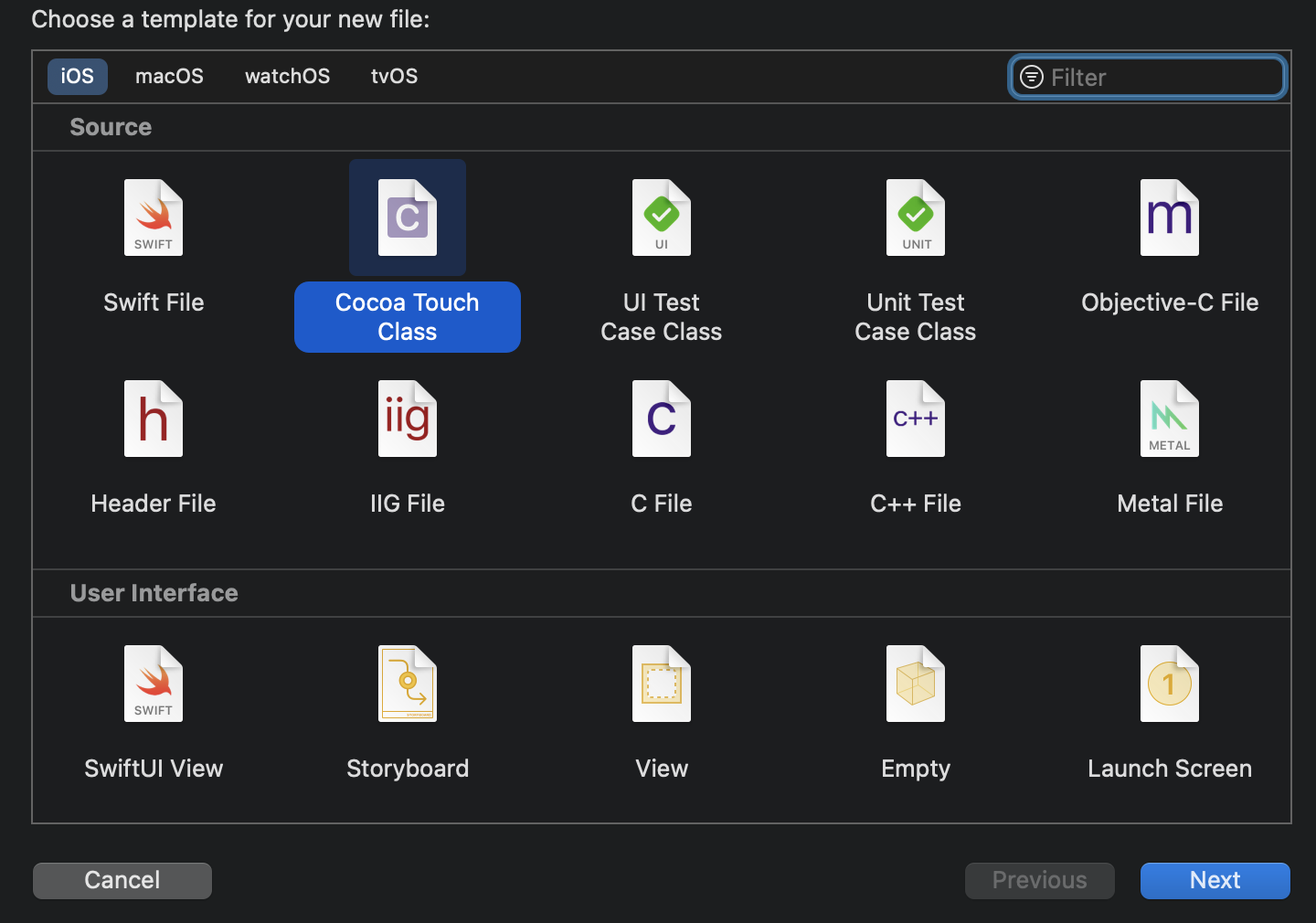Switch to the tvOS platform tab
This screenshot has width=1316, height=923.
tap(394, 76)
